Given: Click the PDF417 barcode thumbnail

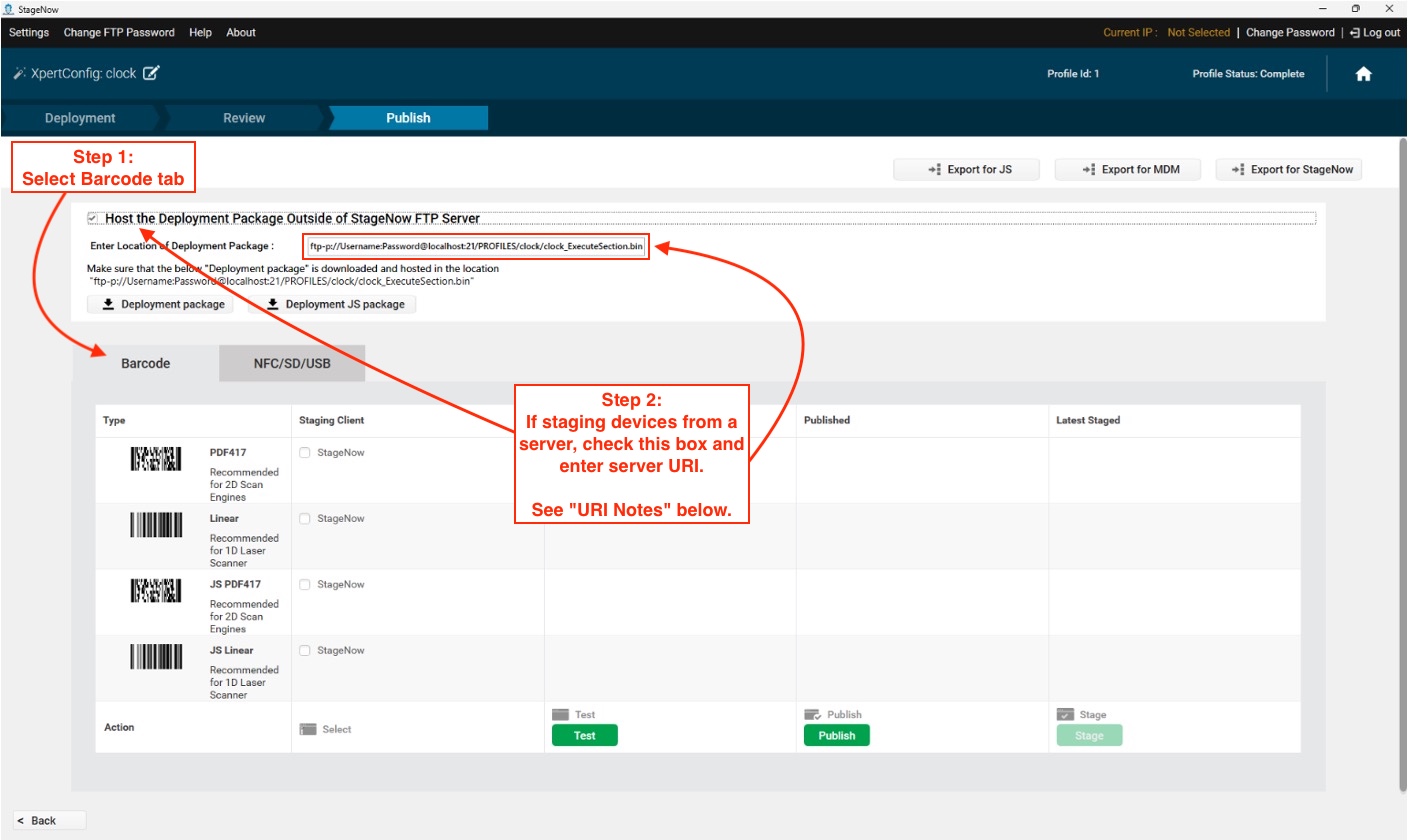Looking at the screenshot, I should coord(155,459).
